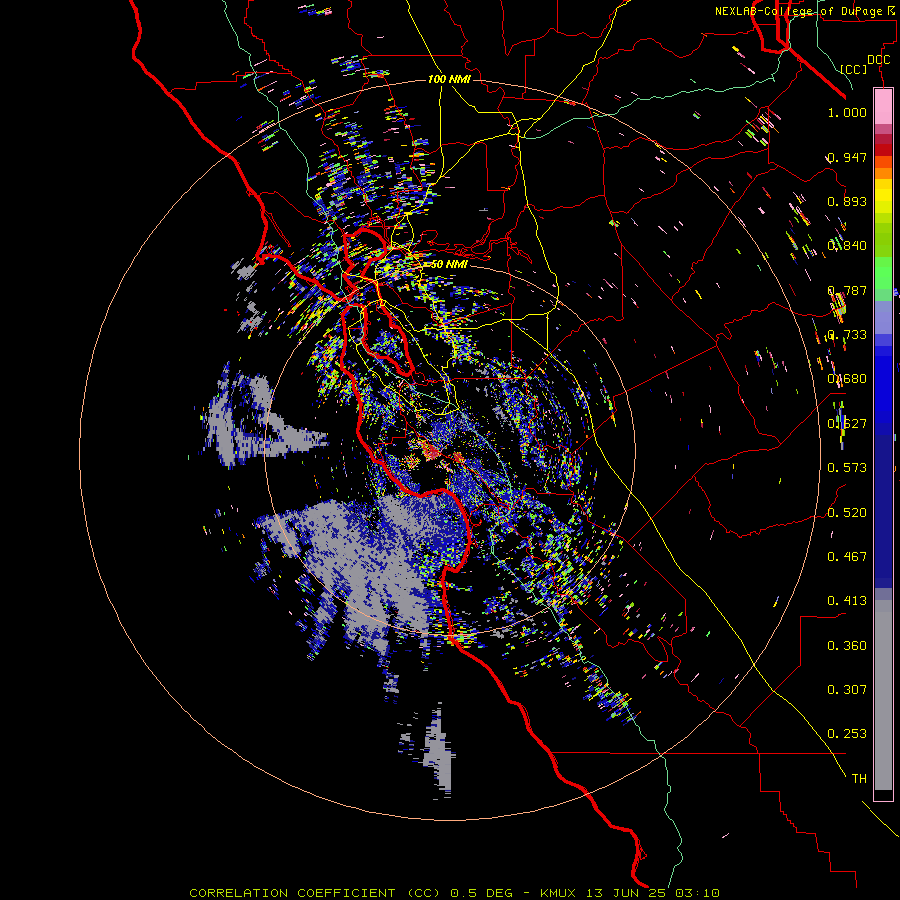Click the 0.627 legend value
Image resolution: width=900 pixels, height=900 pixels.
[847, 424]
